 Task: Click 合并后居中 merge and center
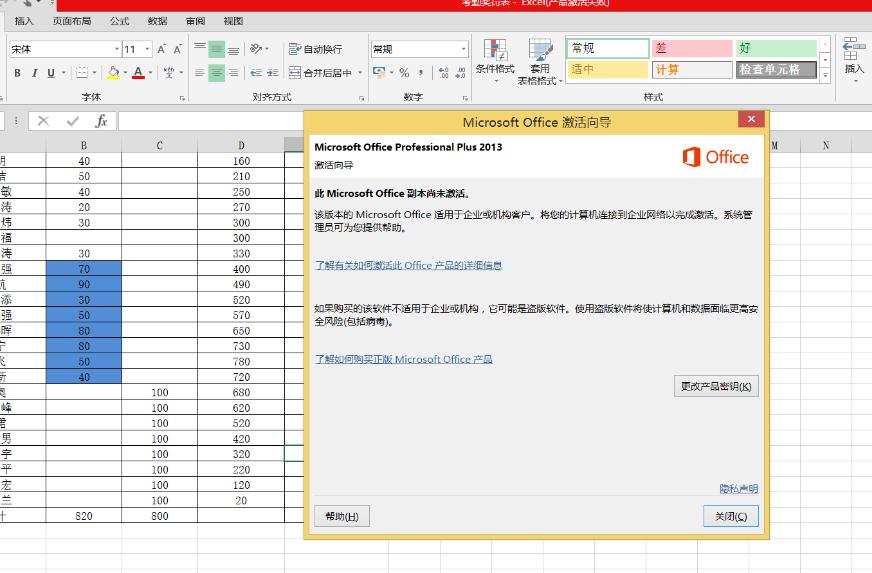click(x=320, y=73)
